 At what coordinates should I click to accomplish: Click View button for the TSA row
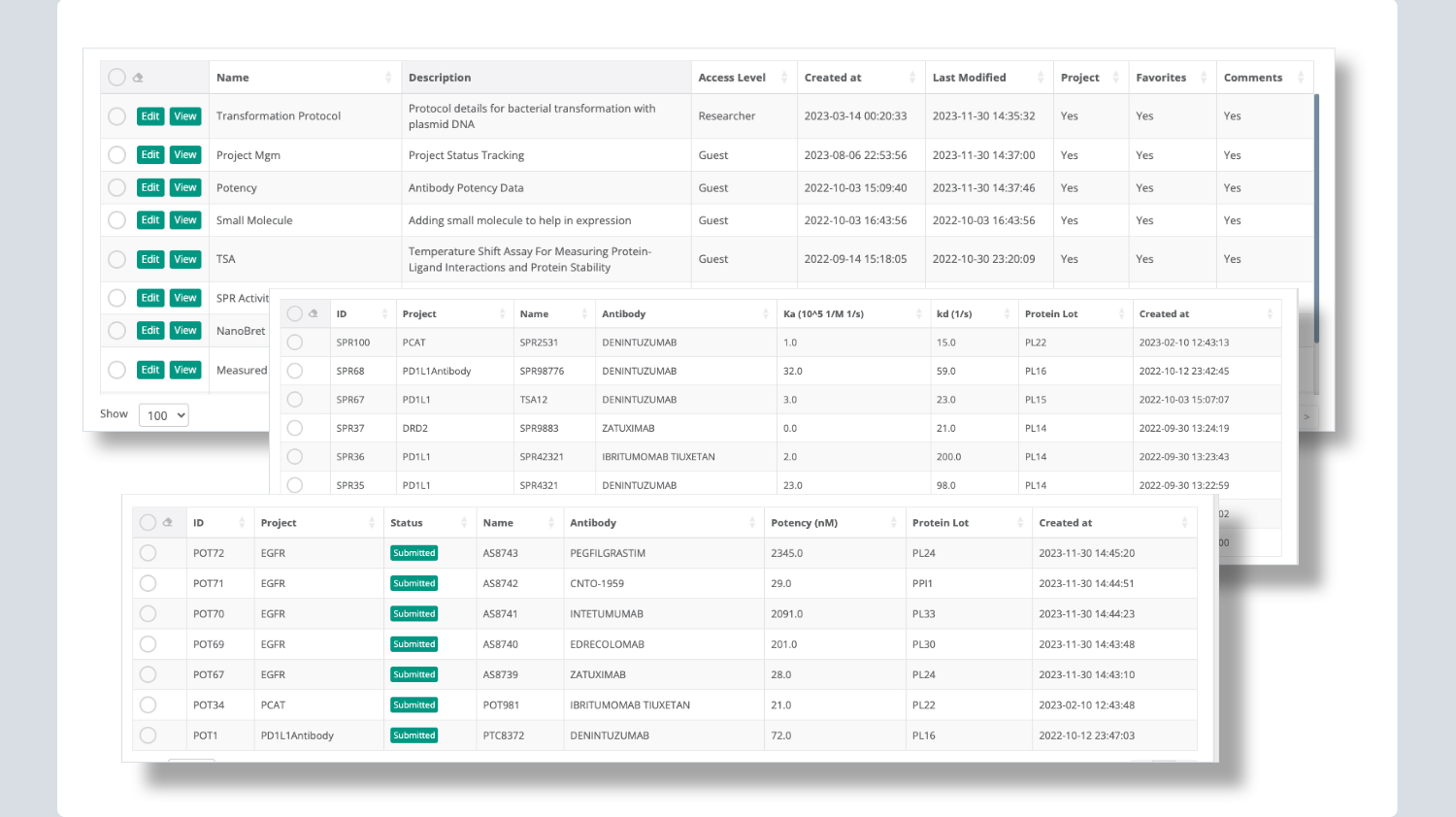185,259
